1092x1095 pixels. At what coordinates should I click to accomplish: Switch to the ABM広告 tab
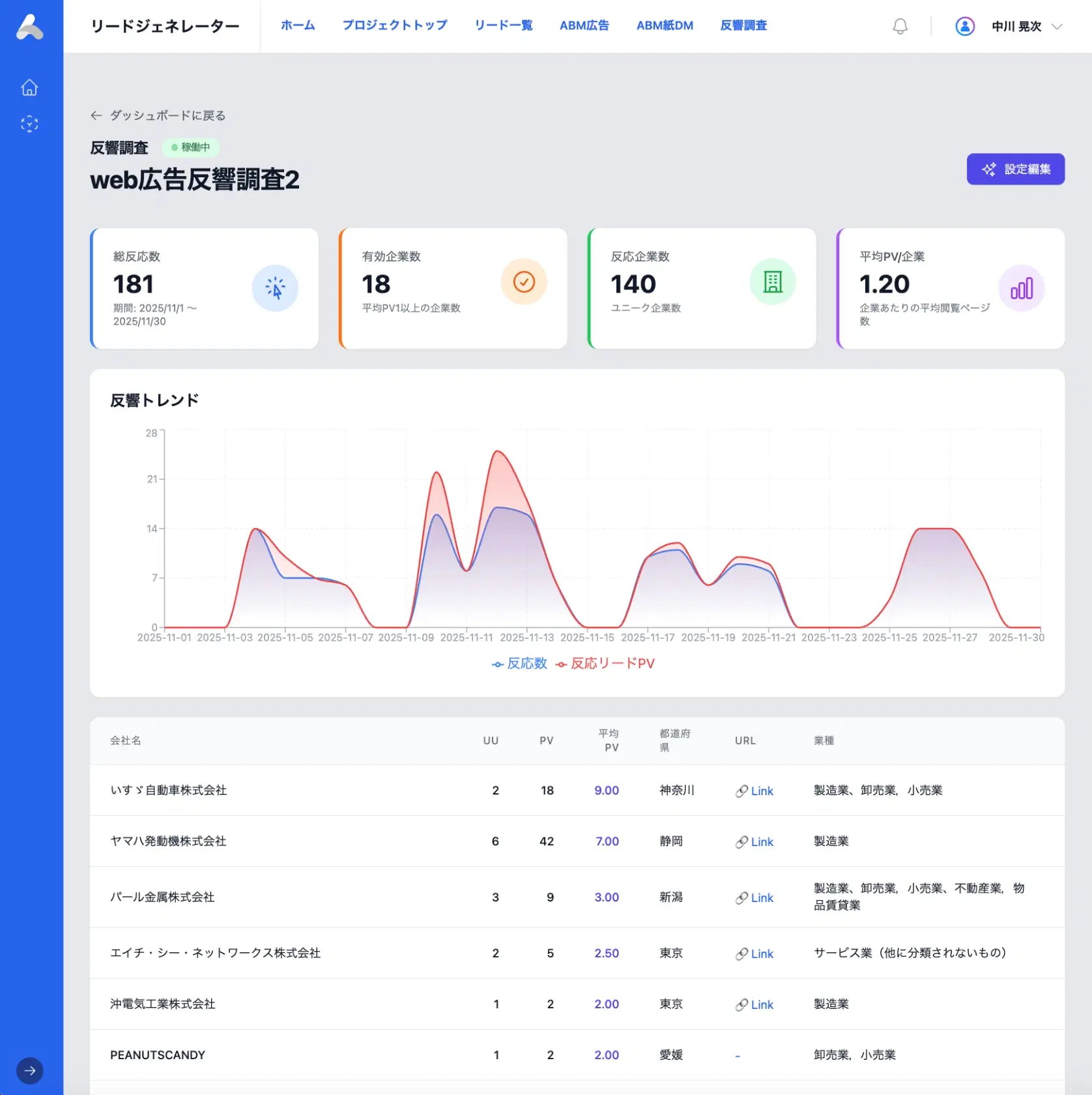(584, 25)
